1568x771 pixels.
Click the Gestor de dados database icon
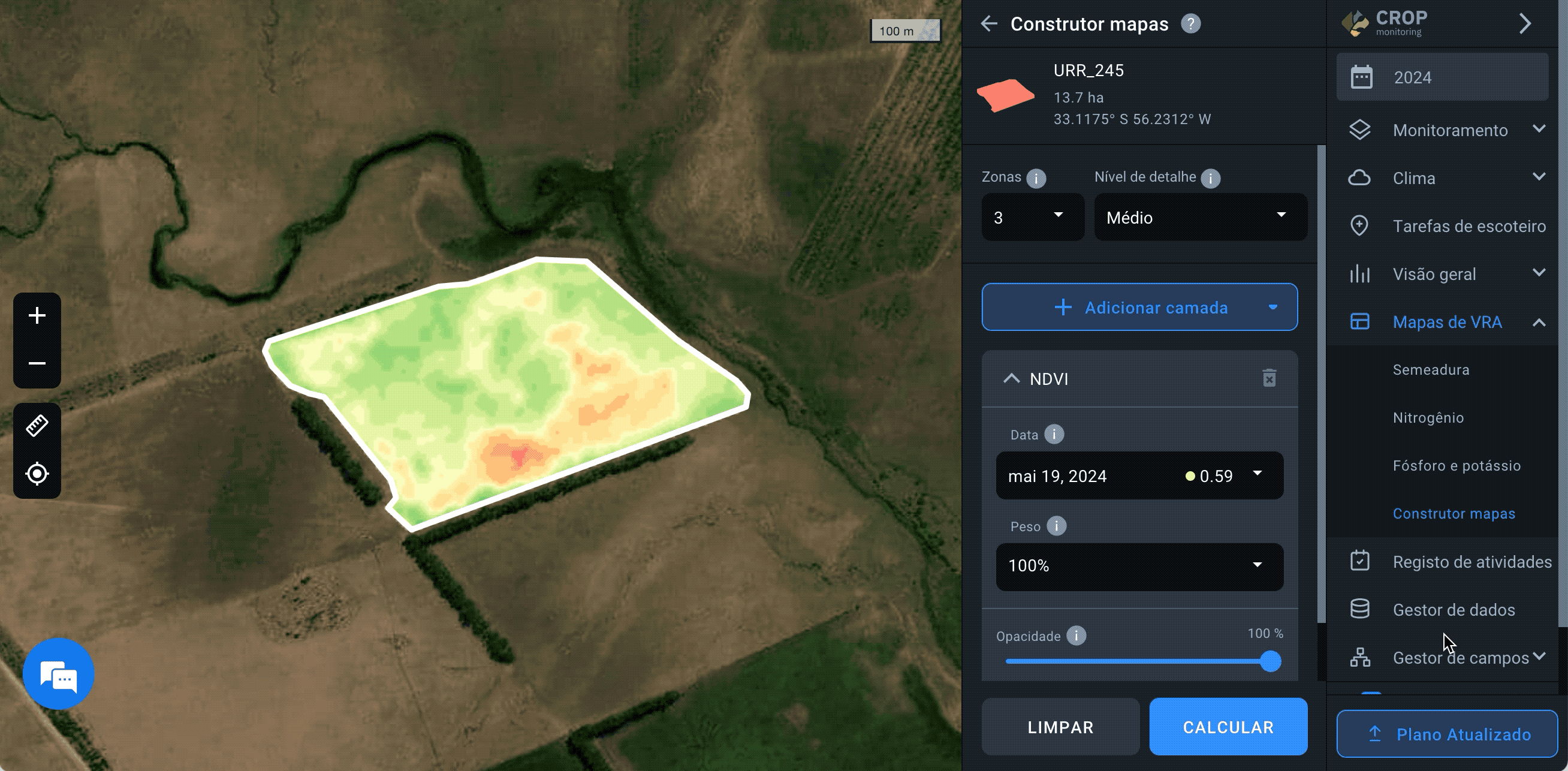(x=1360, y=609)
